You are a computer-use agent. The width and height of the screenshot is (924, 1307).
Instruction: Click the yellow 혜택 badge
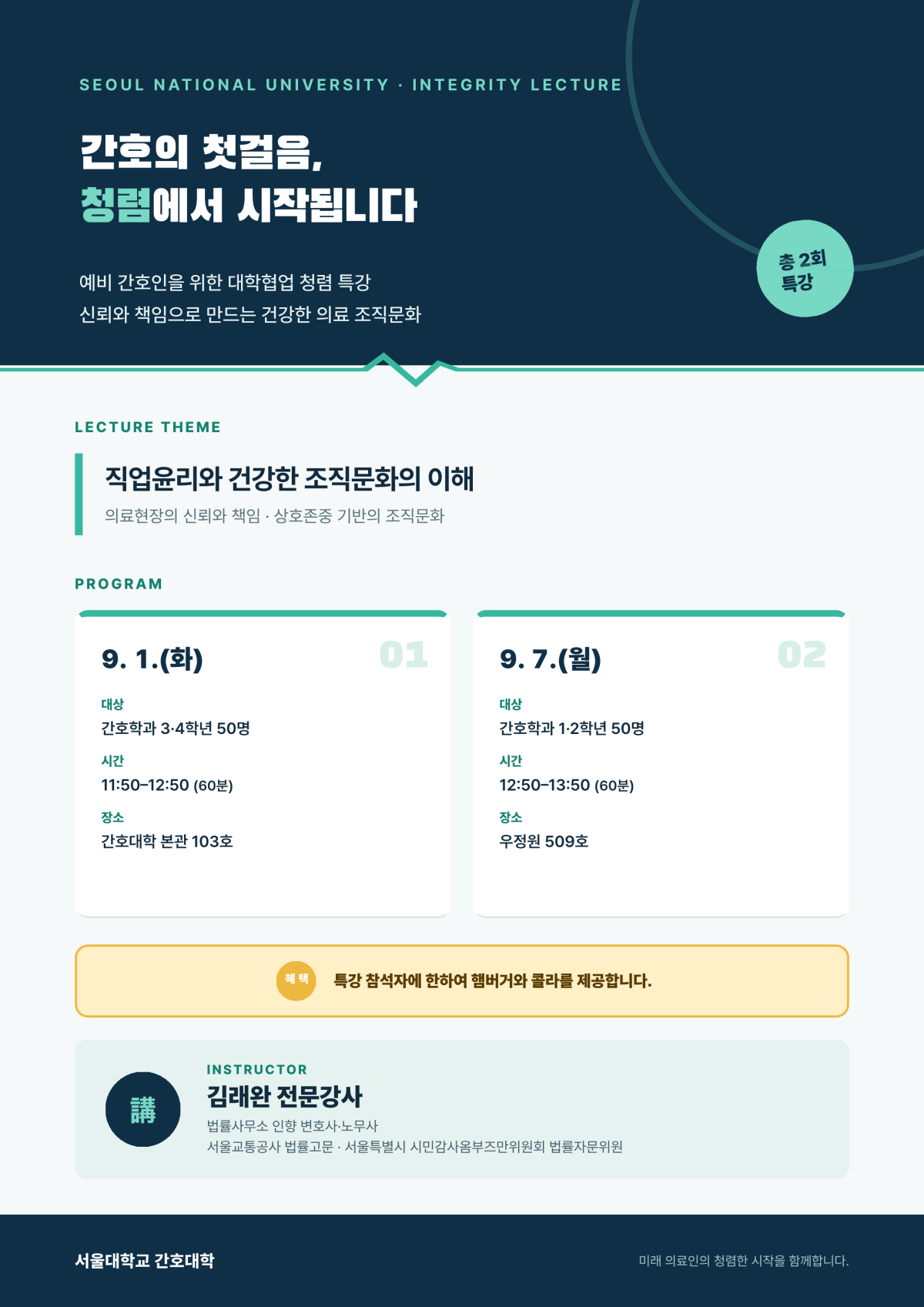(x=296, y=980)
